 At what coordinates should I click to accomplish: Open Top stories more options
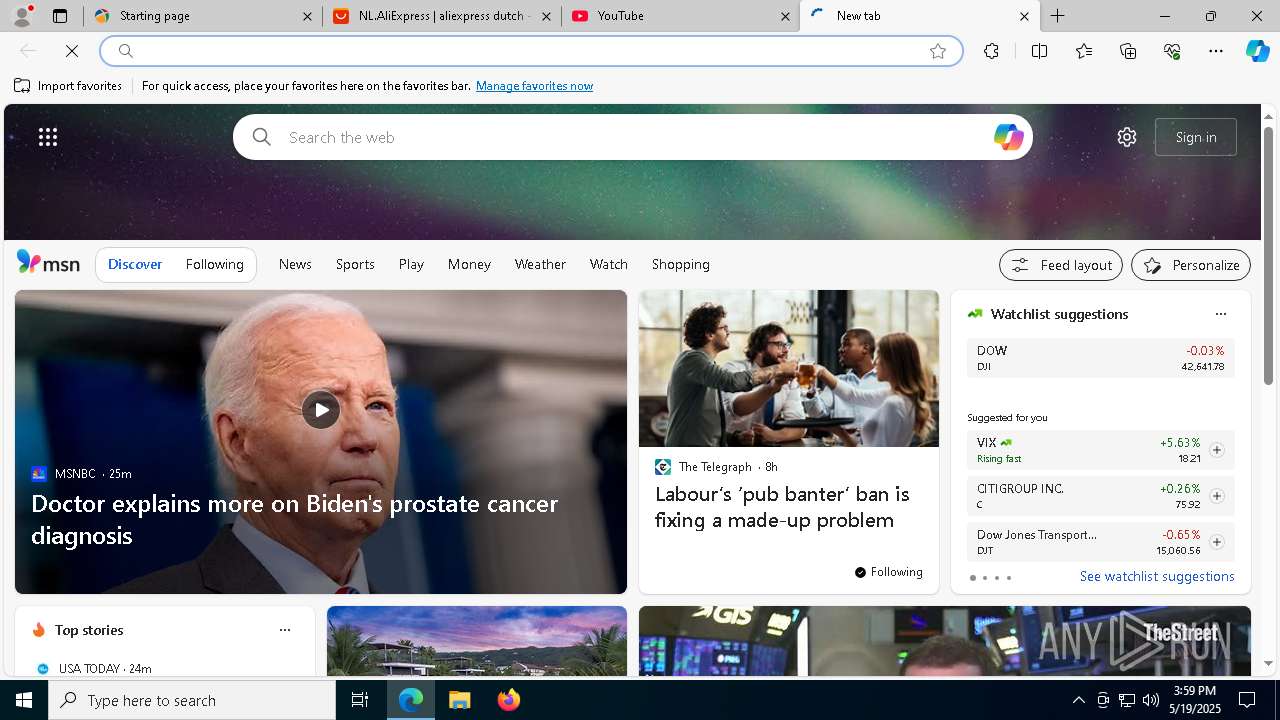pos(285,630)
